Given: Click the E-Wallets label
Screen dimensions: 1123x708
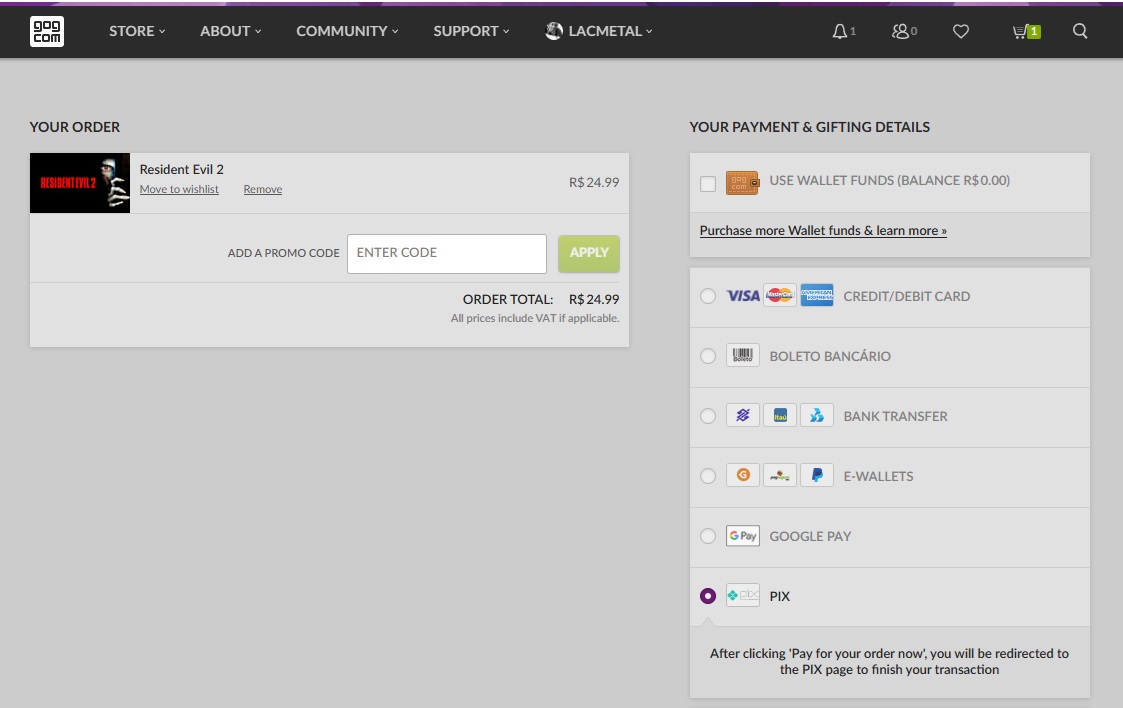Looking at the screenshot, I should [x=878, y=476].
